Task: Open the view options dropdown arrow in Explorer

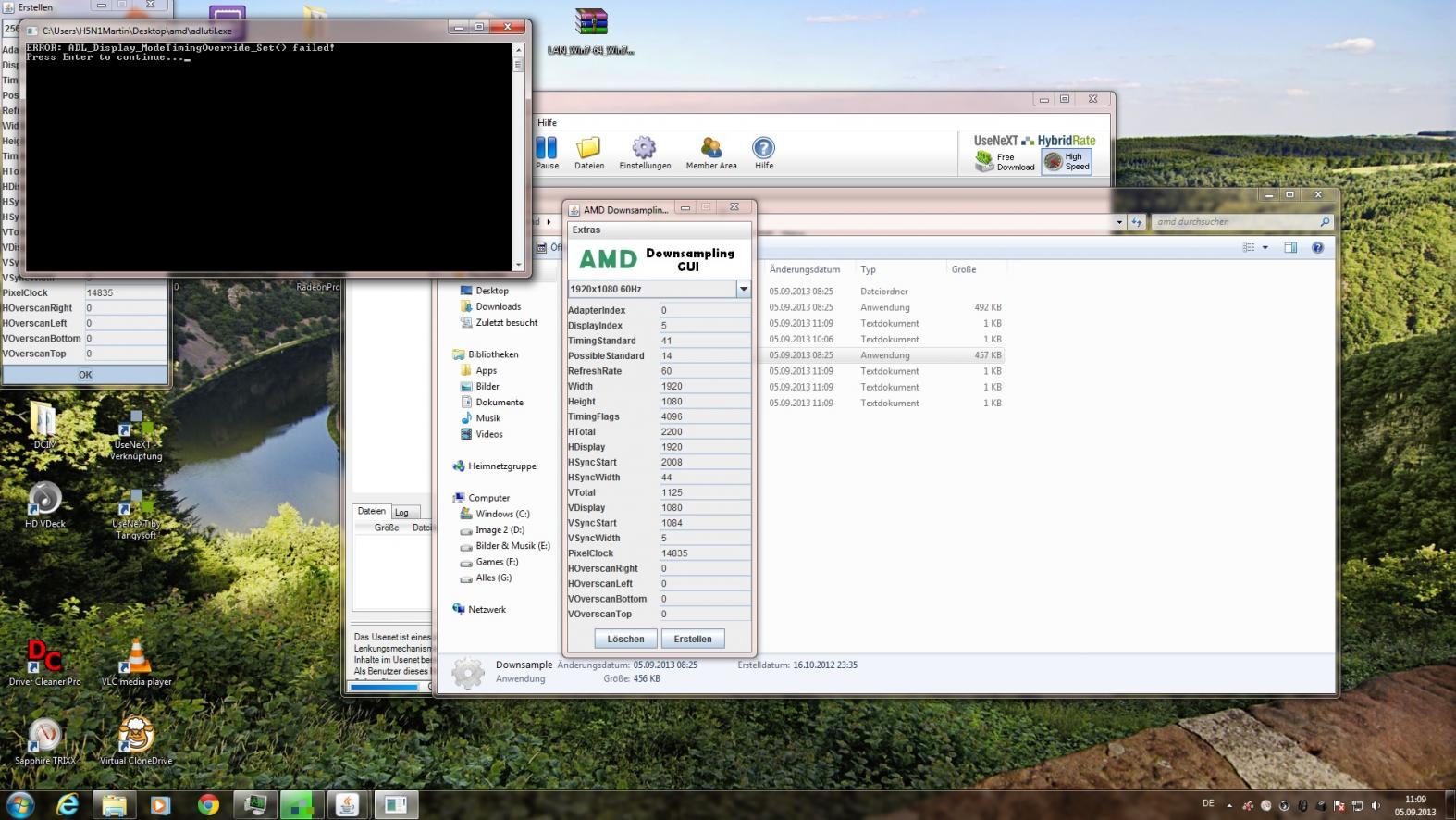Action: click(1265, 247)
